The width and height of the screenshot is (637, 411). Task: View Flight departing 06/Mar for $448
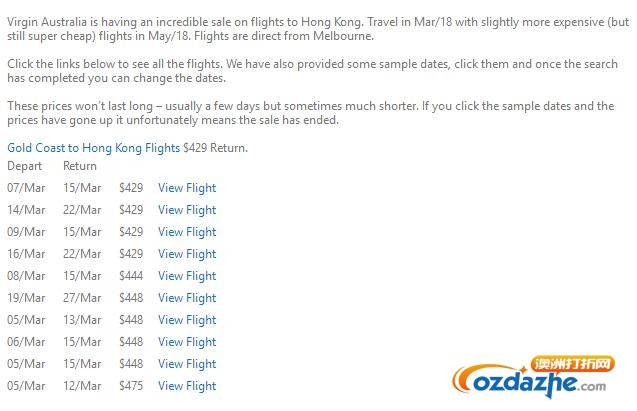(187, 342)
